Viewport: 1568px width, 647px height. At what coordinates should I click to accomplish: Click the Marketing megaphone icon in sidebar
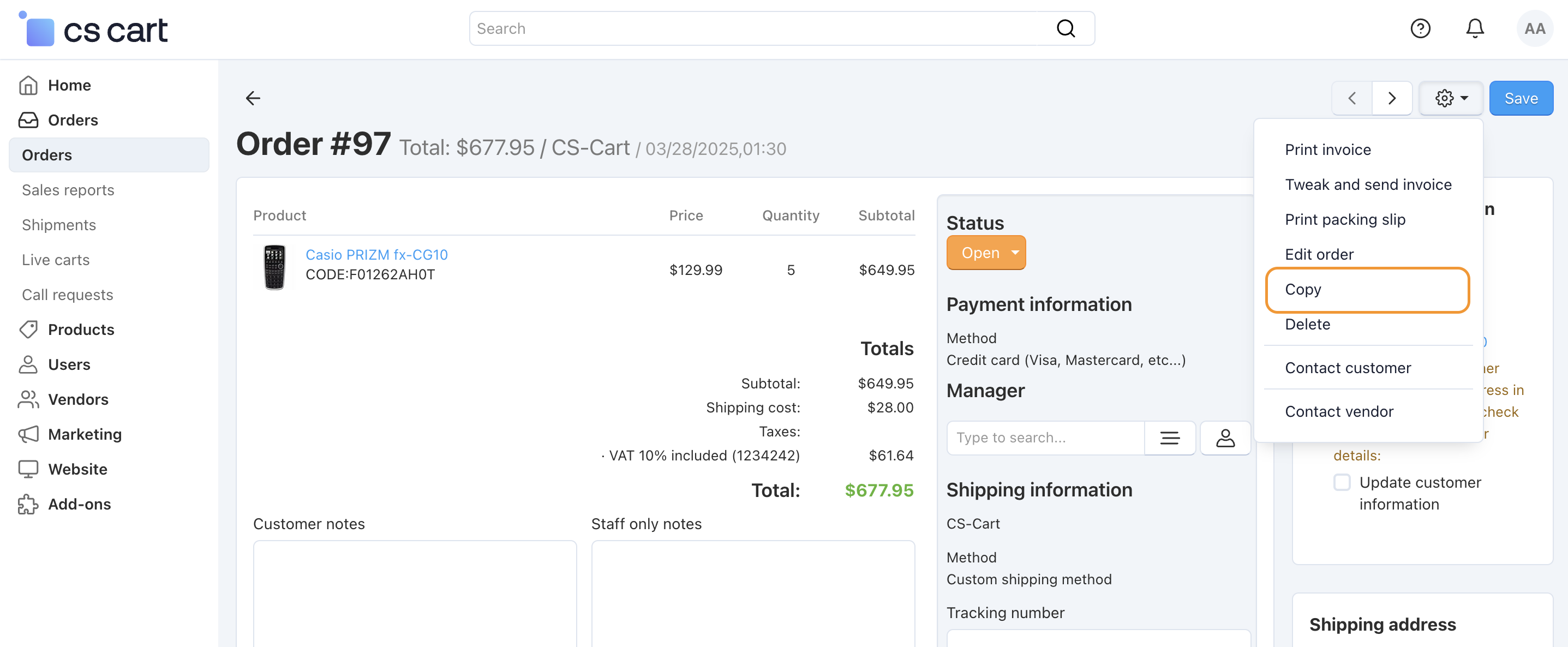pyautogui.click(x=28, y=434)
